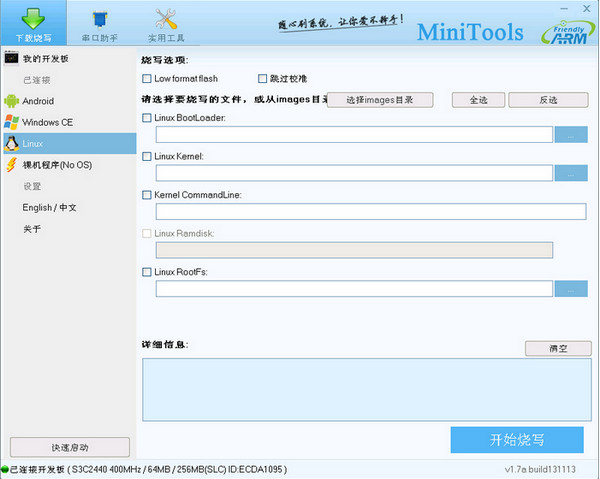Click the v1.7a build131113 version text
Image resolution: width=600 pixels, height=479 pixels.
(x=540, y=469)
